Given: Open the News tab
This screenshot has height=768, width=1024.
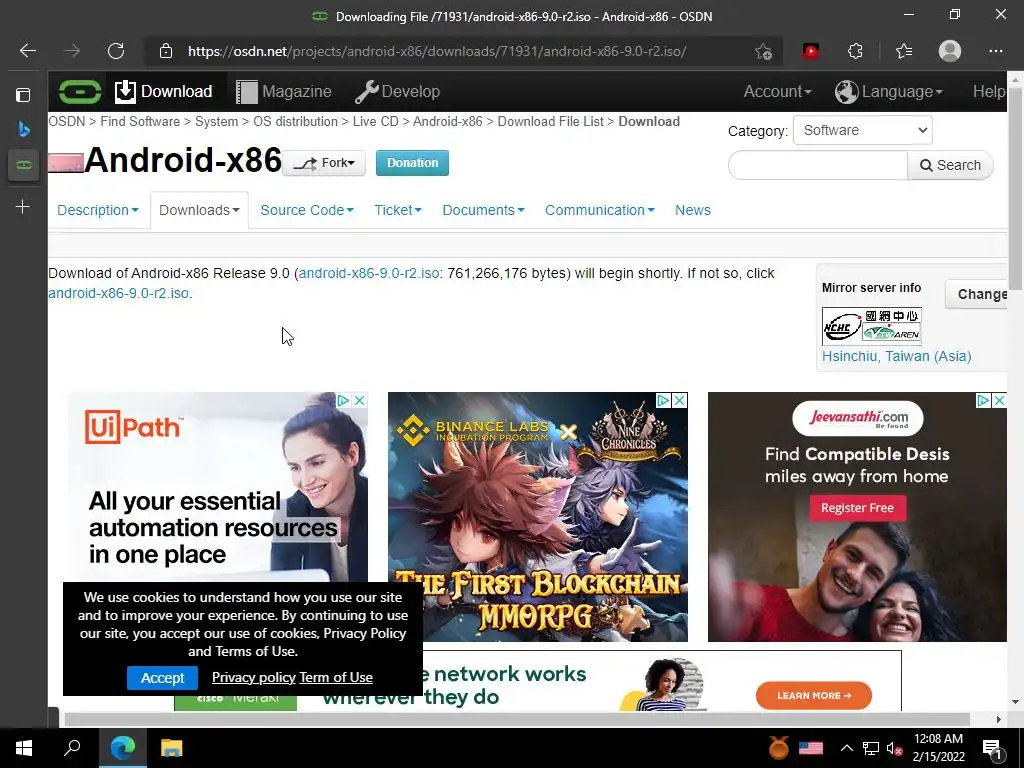Looking at the screenshot, I should click(x=693, y=210).
